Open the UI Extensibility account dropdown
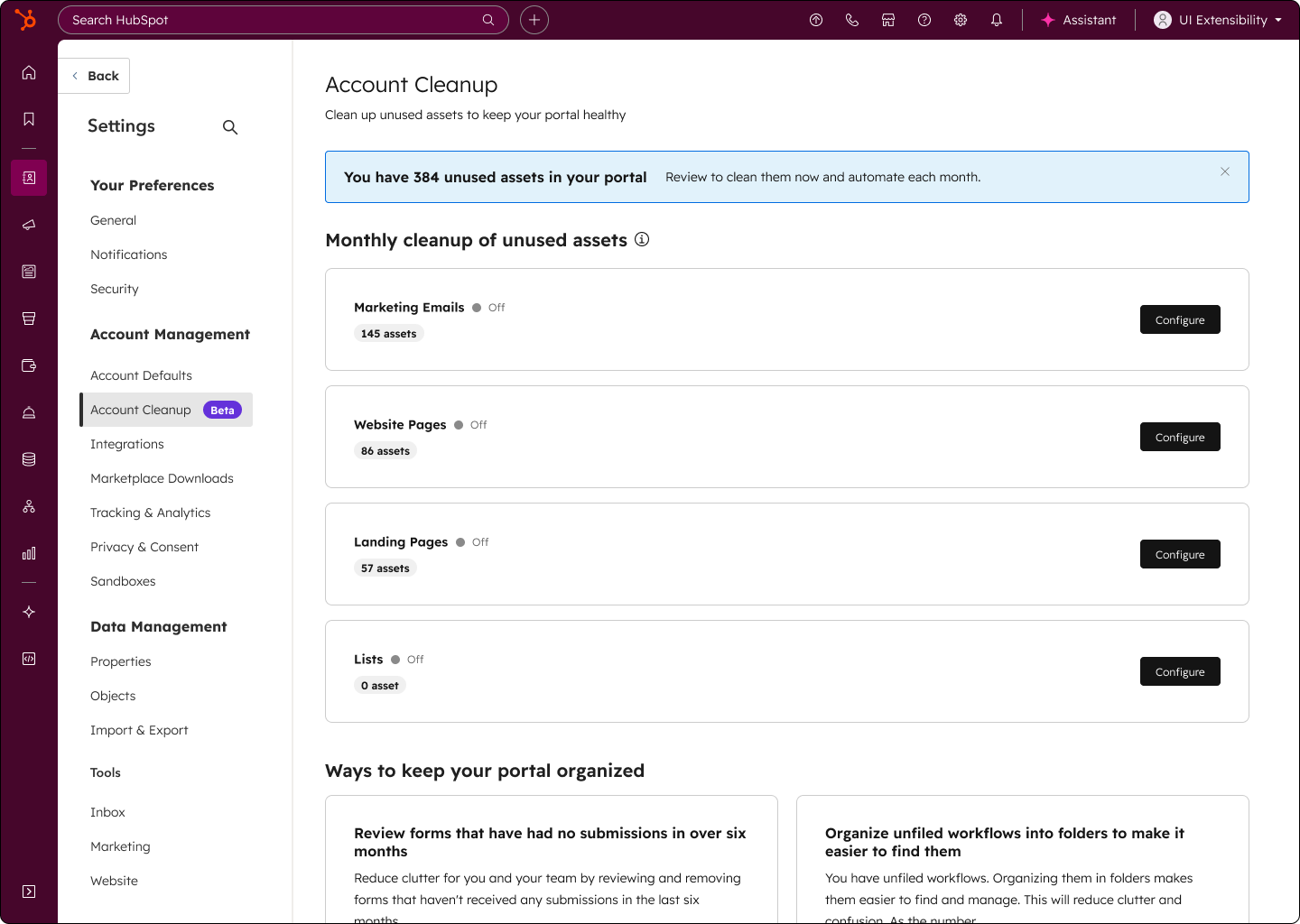 (x=1218, y=20)
